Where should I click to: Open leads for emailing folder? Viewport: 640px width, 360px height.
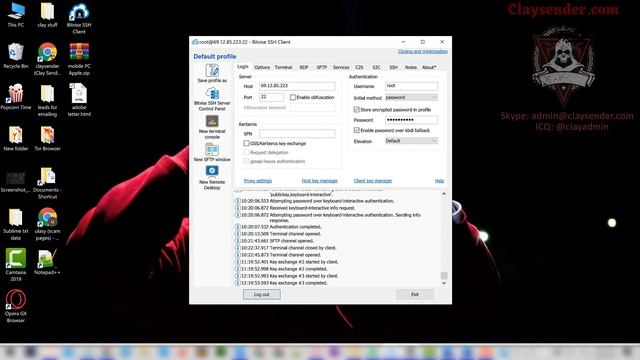tap(47, 100)
